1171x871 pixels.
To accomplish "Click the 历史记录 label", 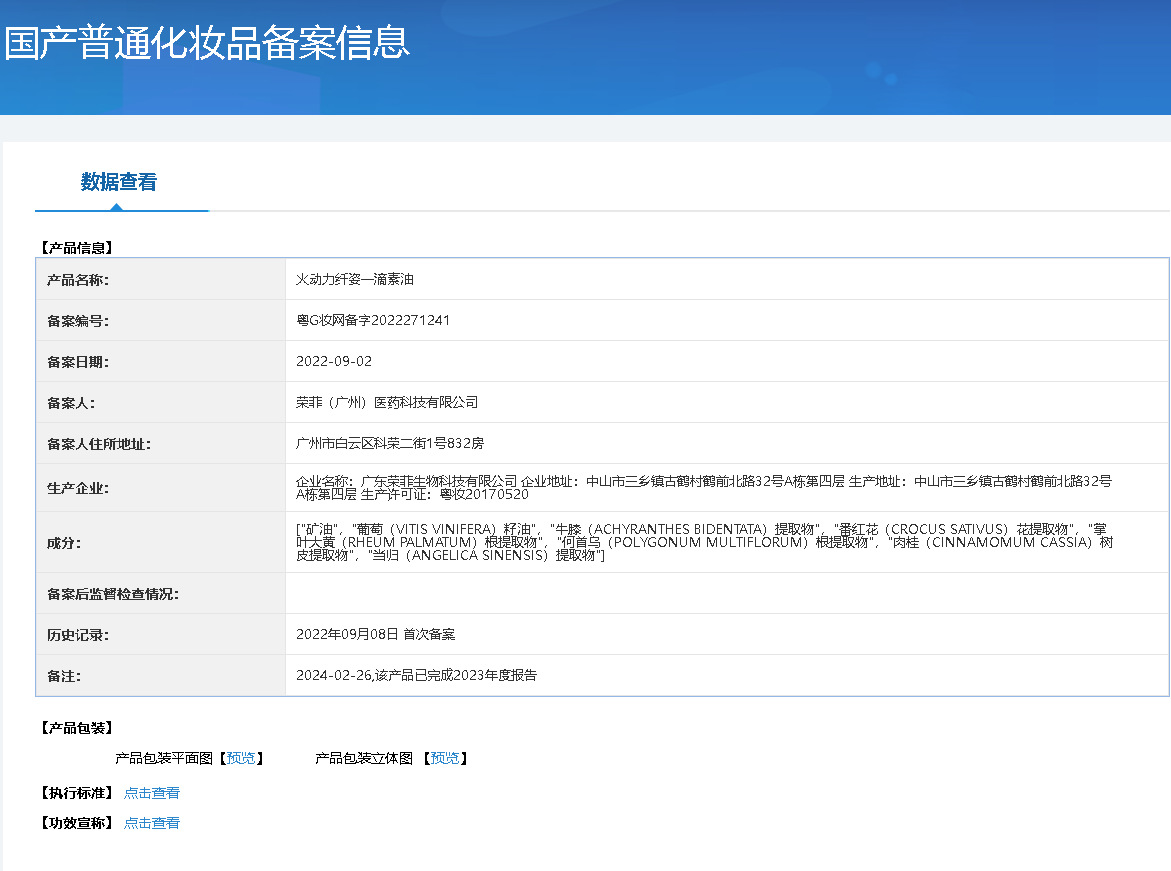I will (78, 636).
